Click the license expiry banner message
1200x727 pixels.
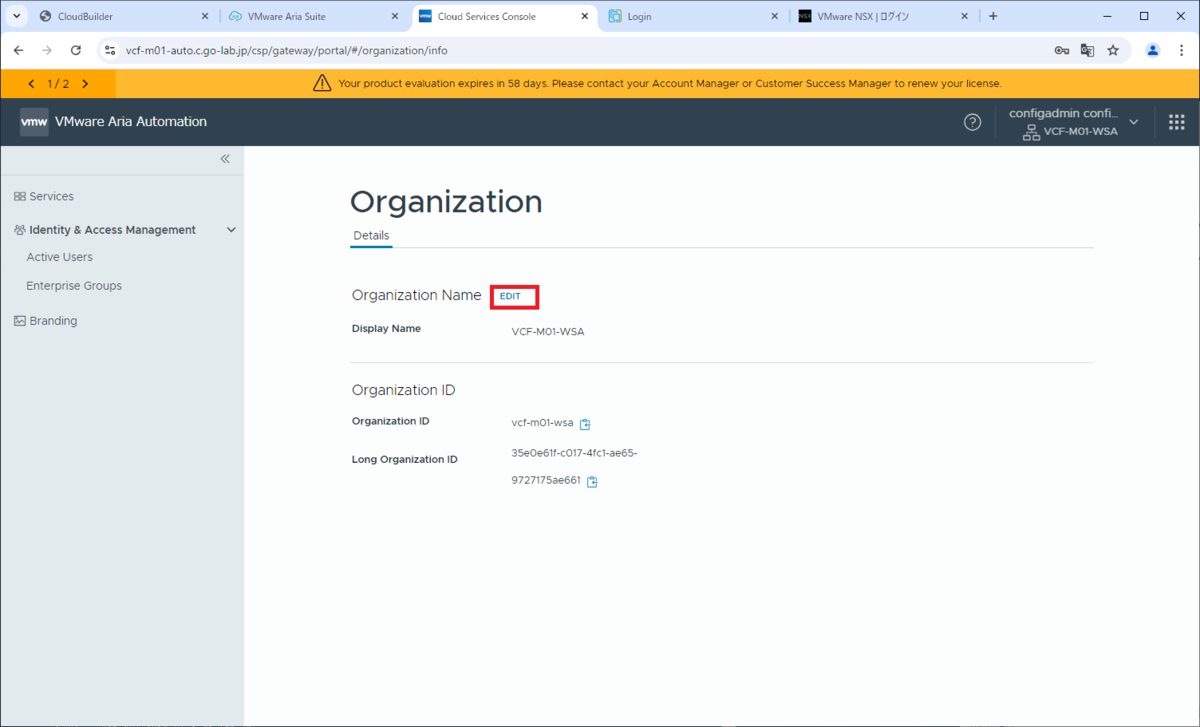coord(670,84)
